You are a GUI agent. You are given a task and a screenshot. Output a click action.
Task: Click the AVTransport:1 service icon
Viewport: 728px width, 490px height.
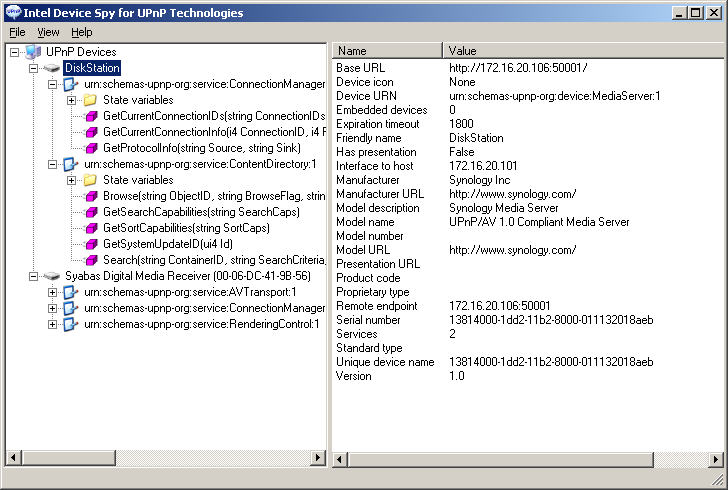71,292
